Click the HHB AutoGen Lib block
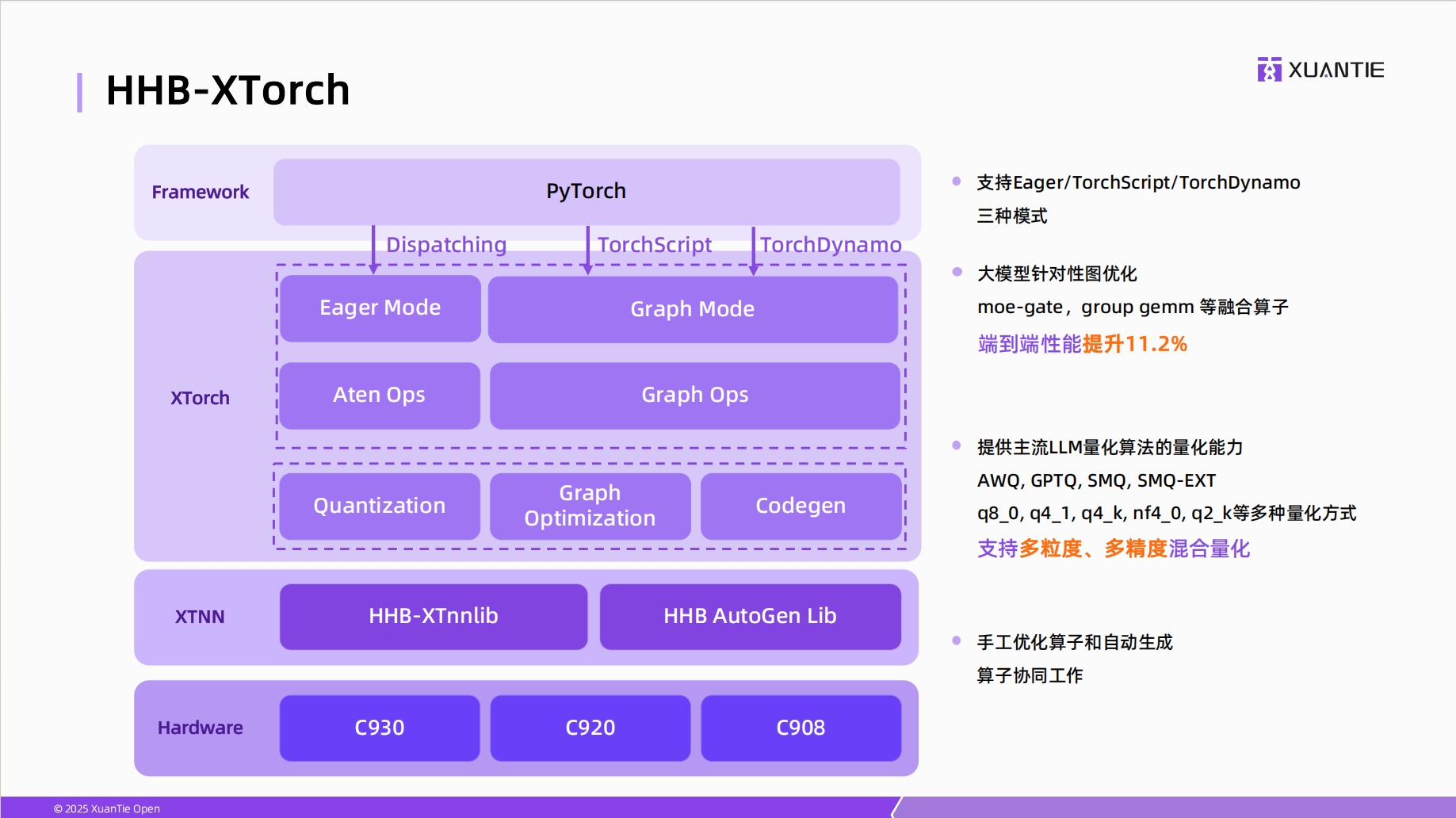The width and height of the screenshot is (1456, 818). 751,617
